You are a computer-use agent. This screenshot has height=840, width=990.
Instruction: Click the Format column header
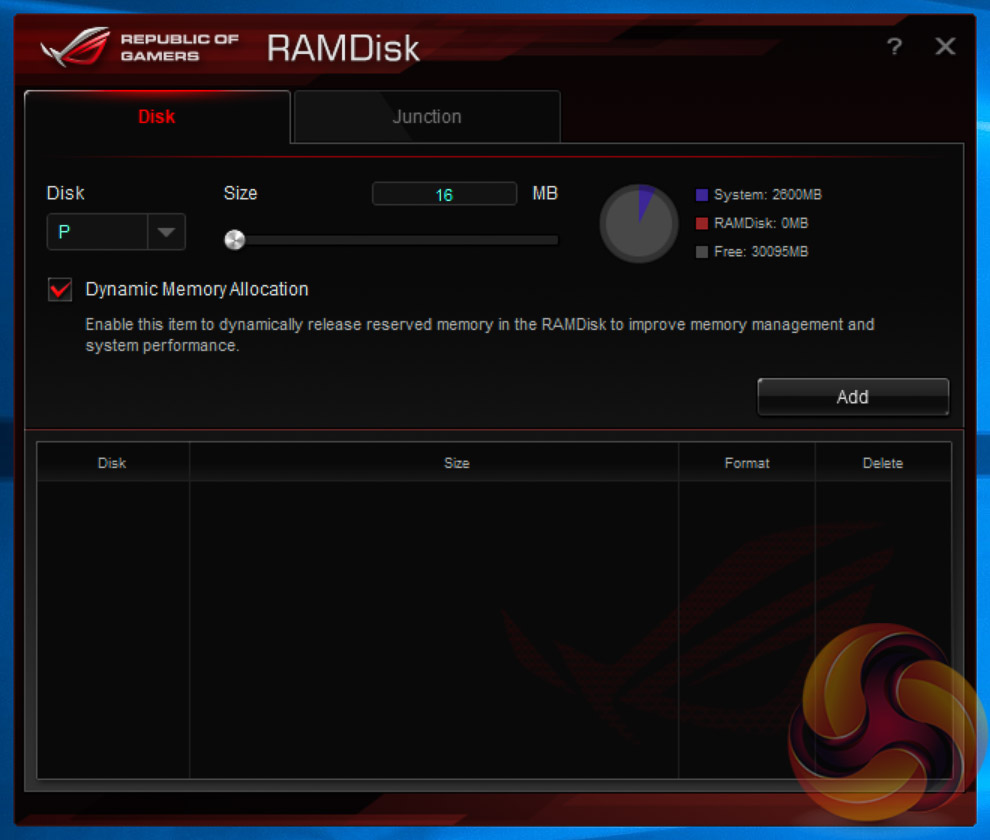click(x=747, y=463)
